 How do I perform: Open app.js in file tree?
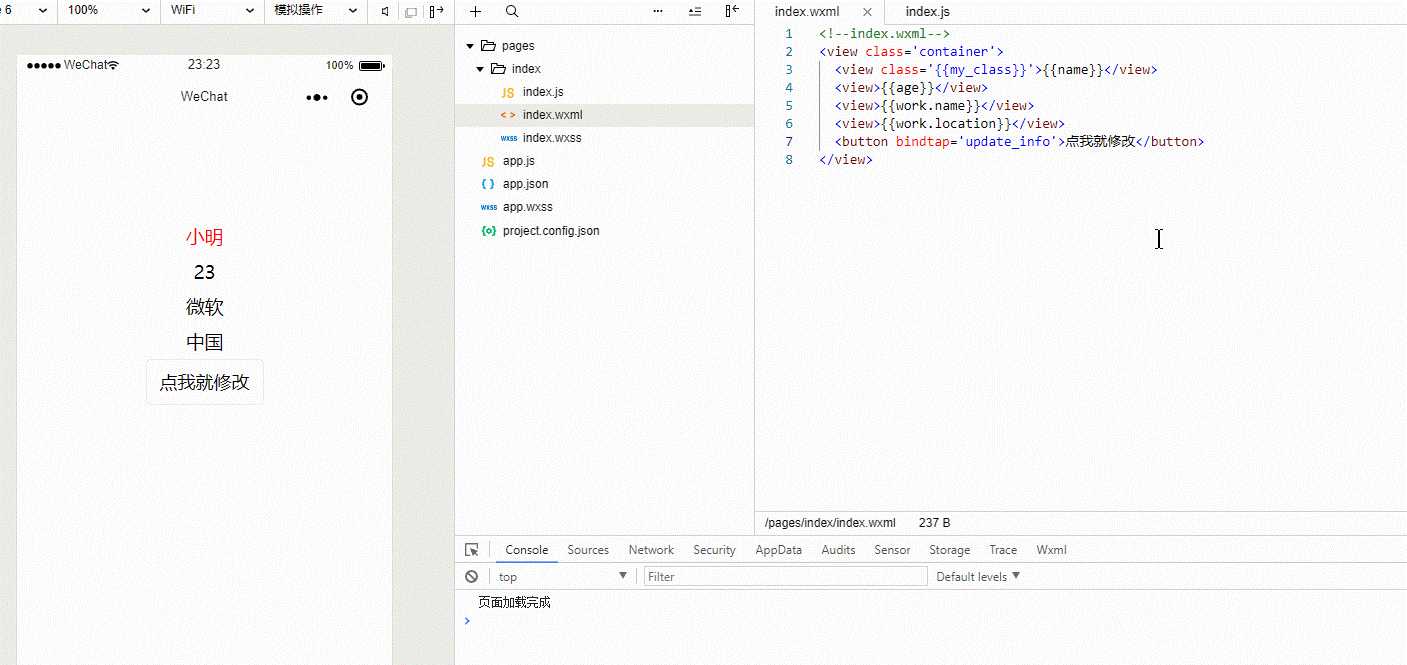point(519,161)
